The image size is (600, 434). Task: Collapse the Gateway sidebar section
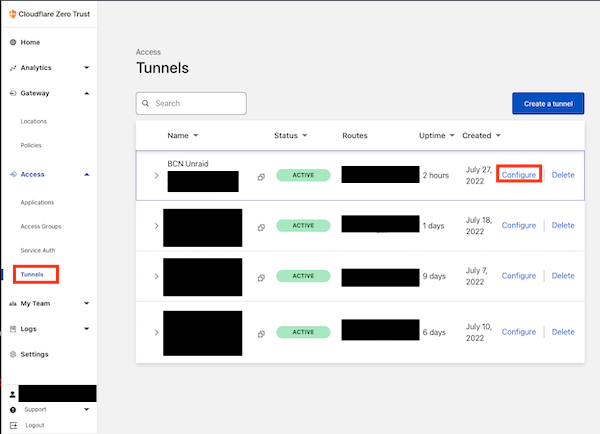click(87, 93)
